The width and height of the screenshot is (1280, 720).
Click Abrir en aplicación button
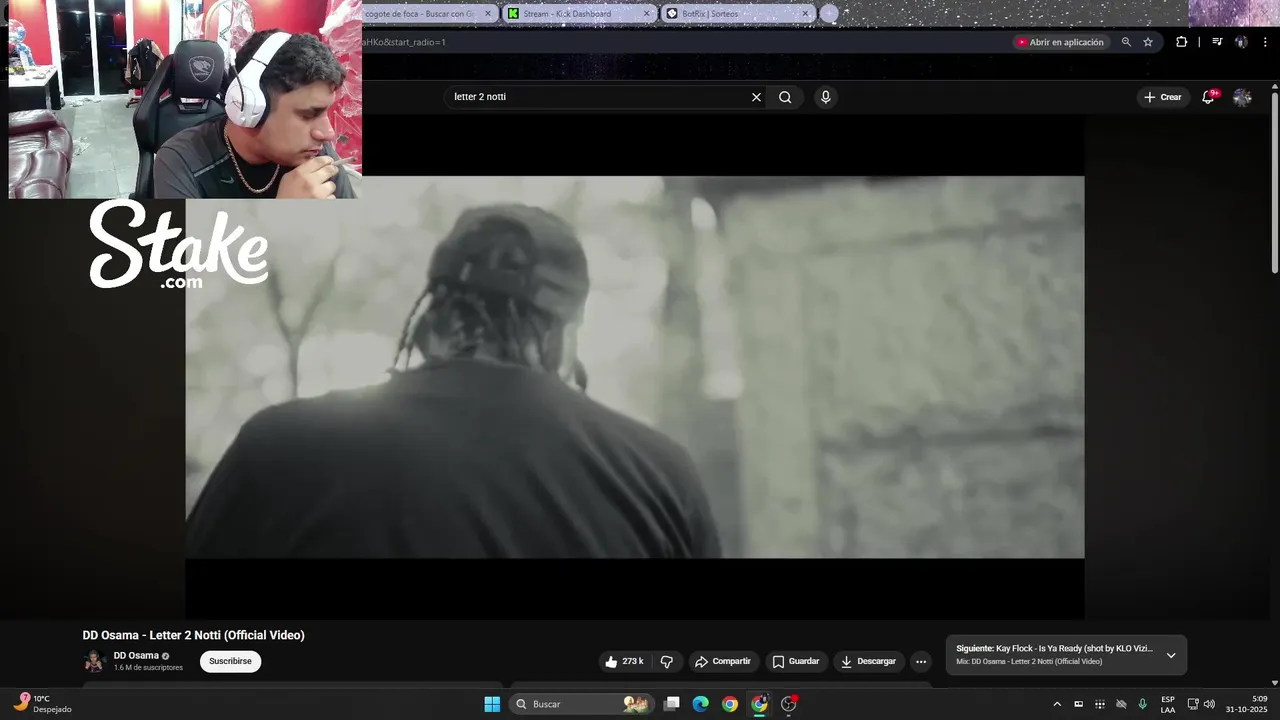[1060, 42]
